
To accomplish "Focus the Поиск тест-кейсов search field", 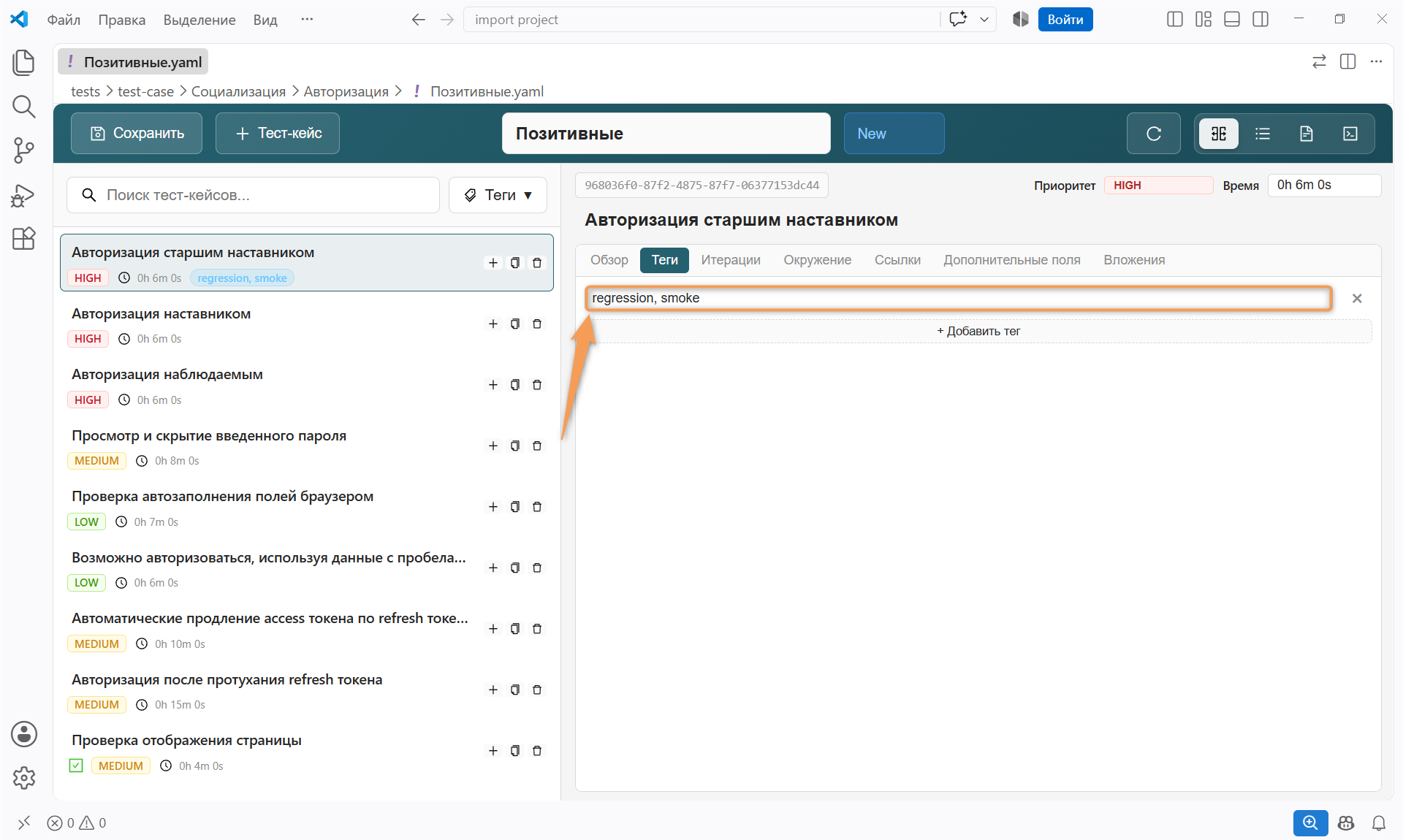I will (254, 195).
